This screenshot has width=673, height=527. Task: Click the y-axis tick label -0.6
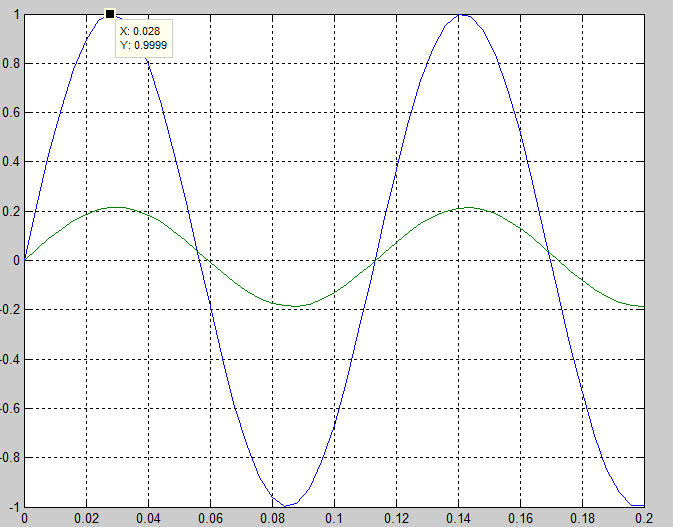[x=10, y=408]
